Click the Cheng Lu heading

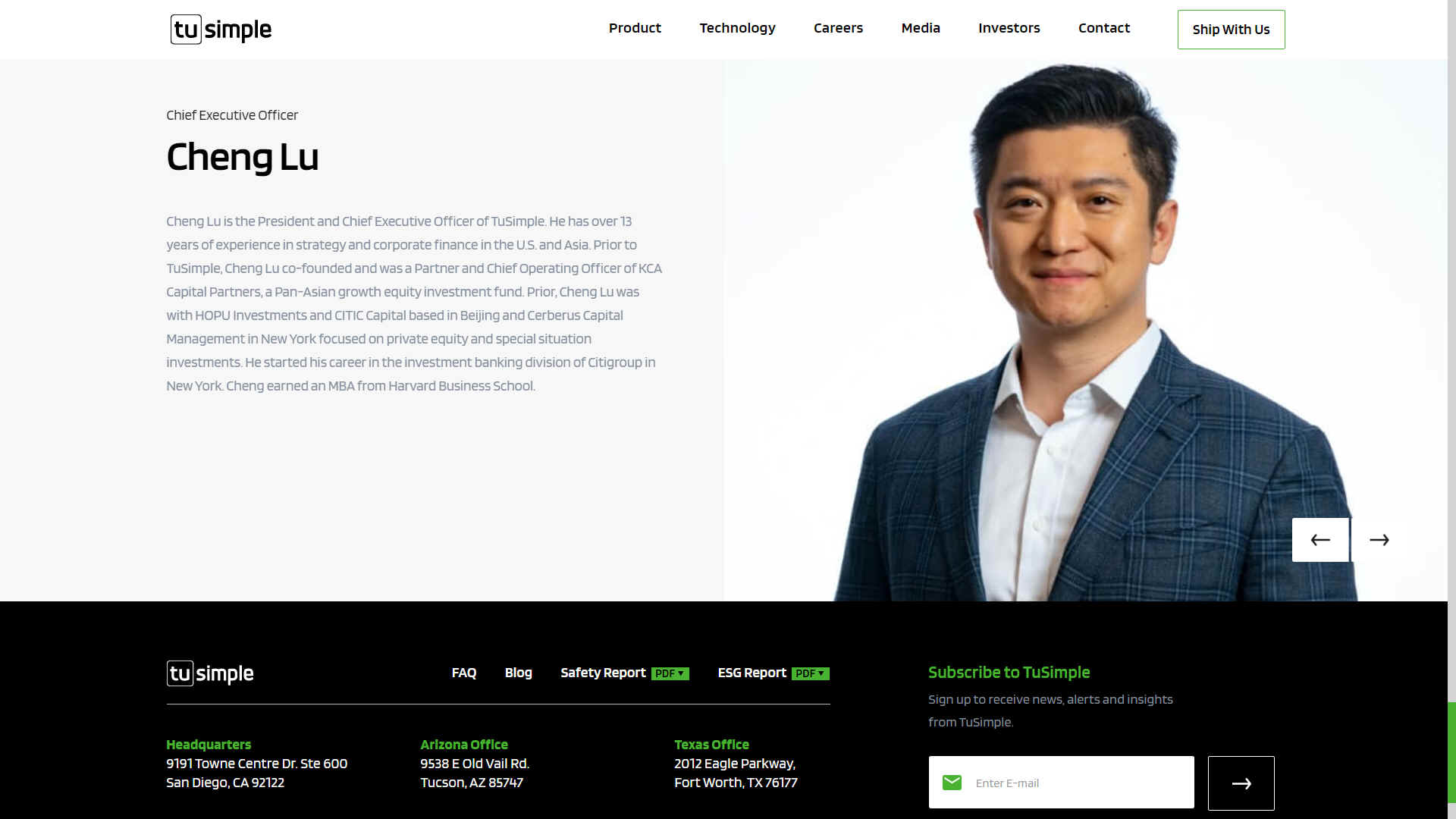click(243, 158)
